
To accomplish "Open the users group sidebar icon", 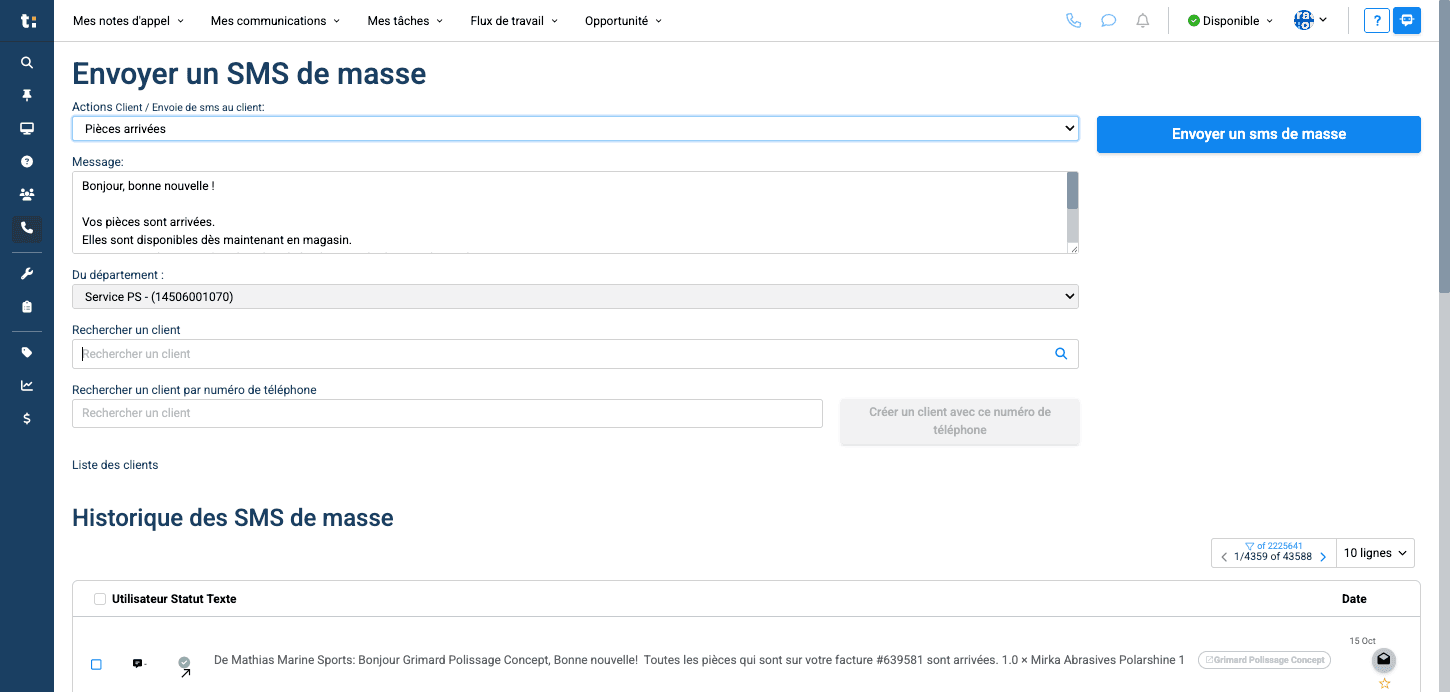I will (27, 194).
